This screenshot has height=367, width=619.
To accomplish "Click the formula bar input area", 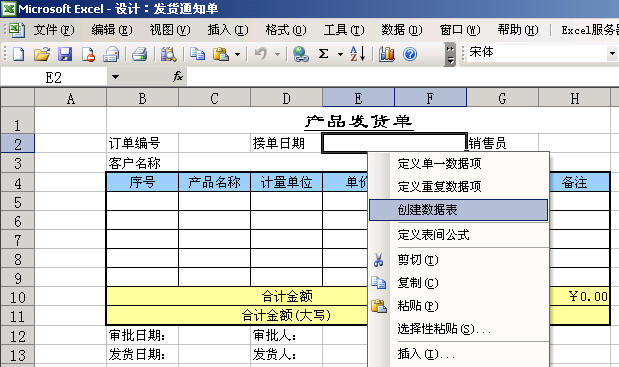I will [x=403, y=77].
